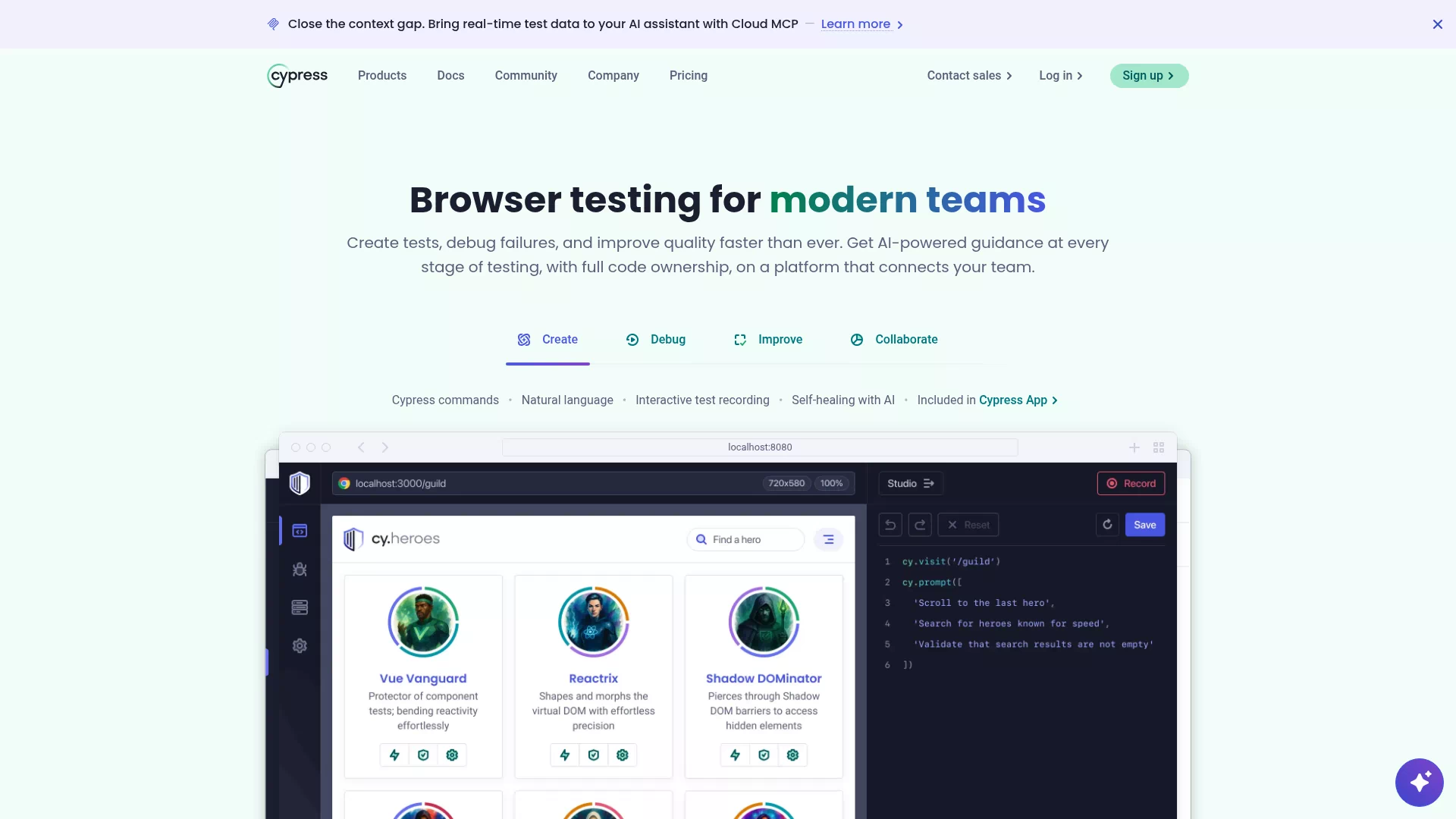Expand the Studio panel dropdown
Viewport: 1456px width, 819px height.
(x=911, y=484)
